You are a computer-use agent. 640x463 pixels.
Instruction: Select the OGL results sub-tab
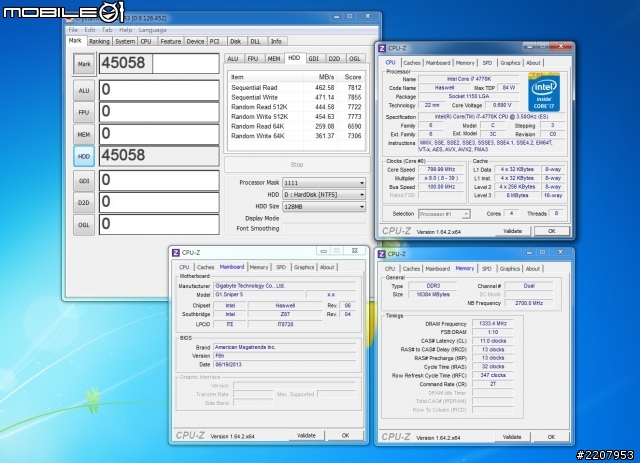355,59
